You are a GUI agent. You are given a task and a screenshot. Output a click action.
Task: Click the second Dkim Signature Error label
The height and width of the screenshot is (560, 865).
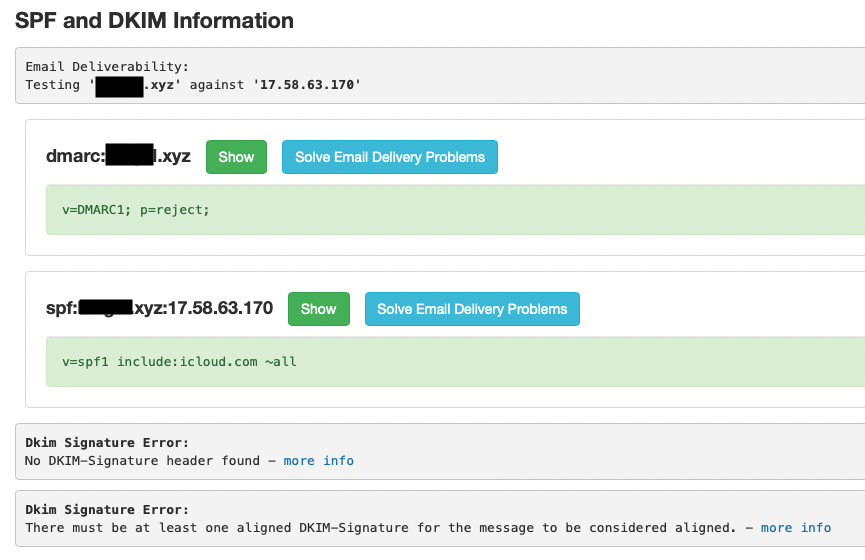pos(107,509)
